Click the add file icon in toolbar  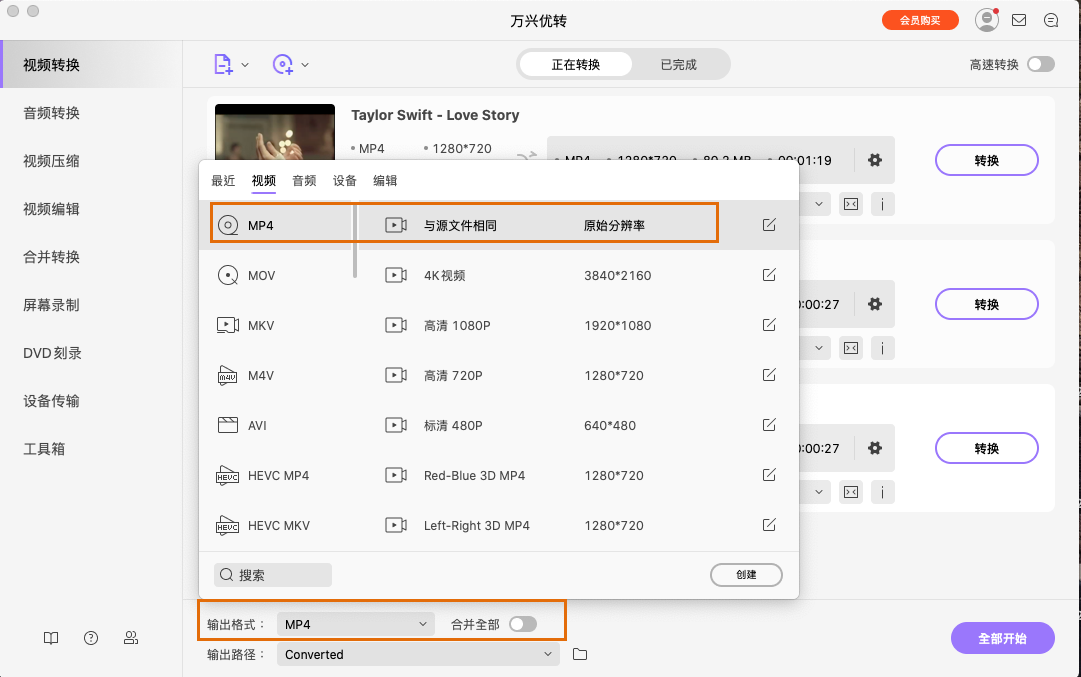coord(225,62)
